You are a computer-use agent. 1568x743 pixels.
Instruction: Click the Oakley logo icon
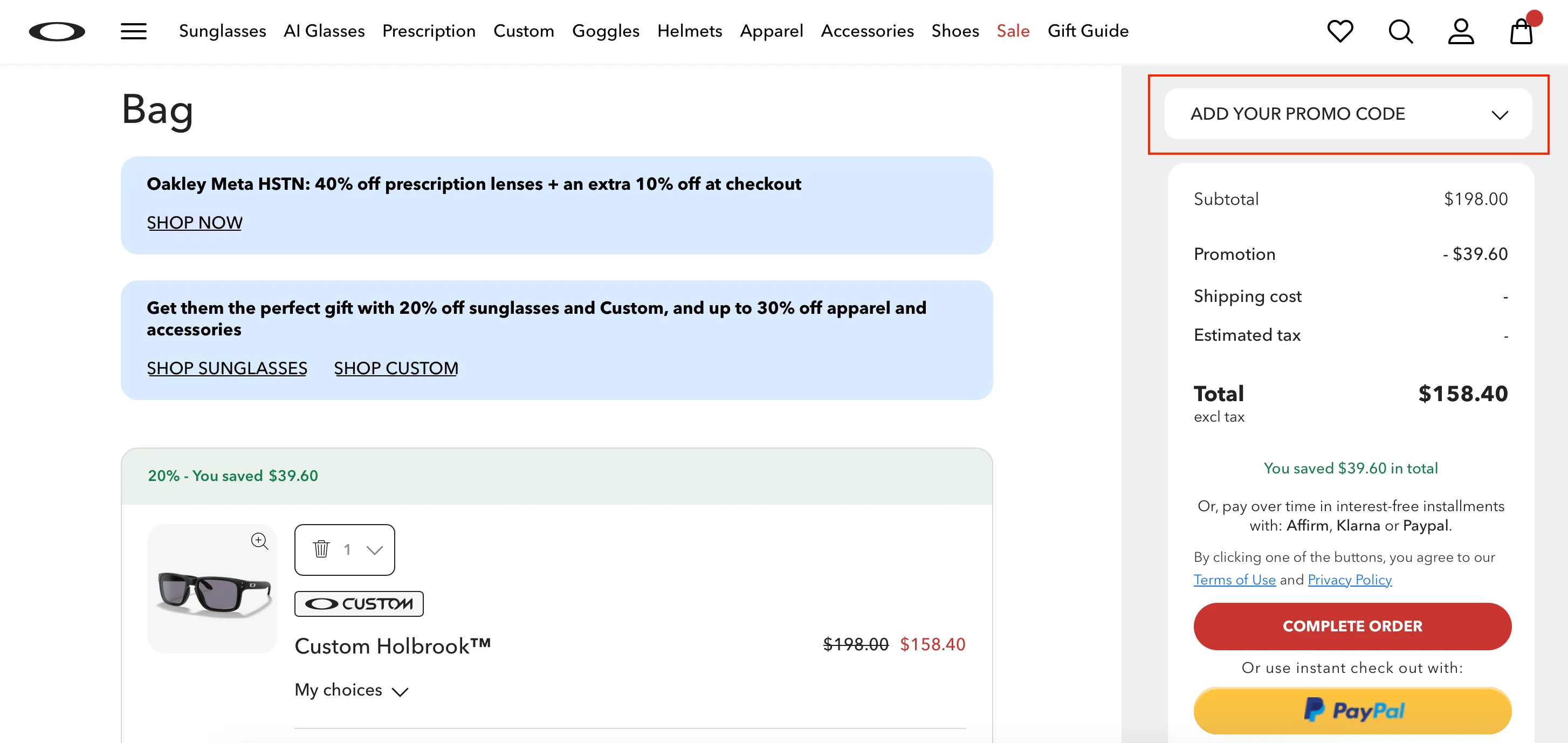[x=57, y=32]
